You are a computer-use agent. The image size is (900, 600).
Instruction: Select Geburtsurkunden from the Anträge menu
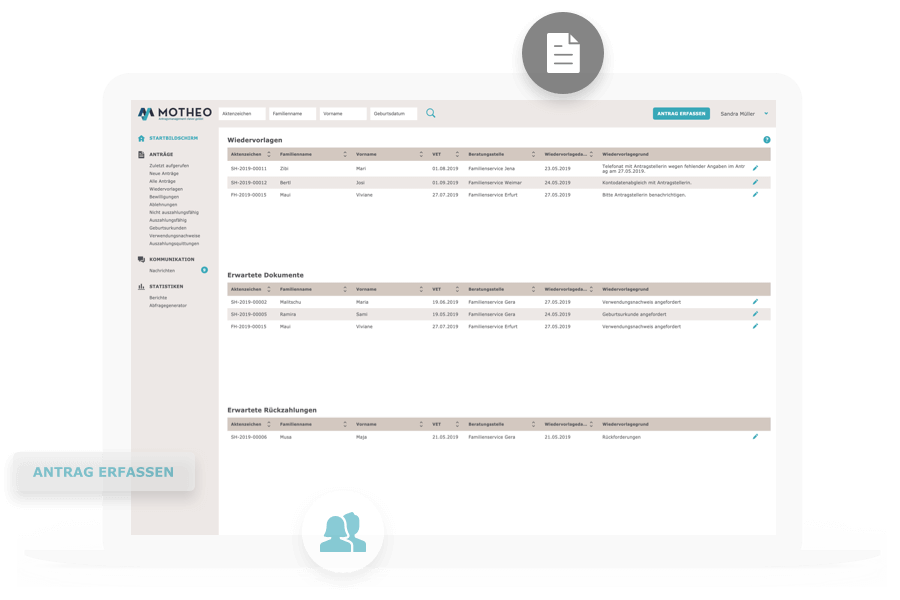168,228
